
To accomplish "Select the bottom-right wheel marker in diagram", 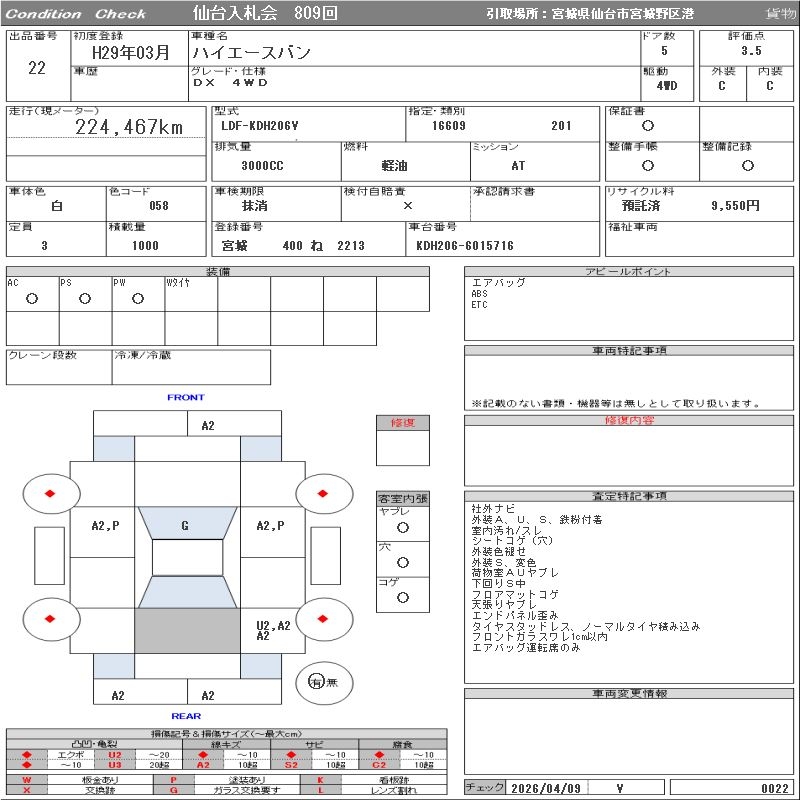I will 323,619.
